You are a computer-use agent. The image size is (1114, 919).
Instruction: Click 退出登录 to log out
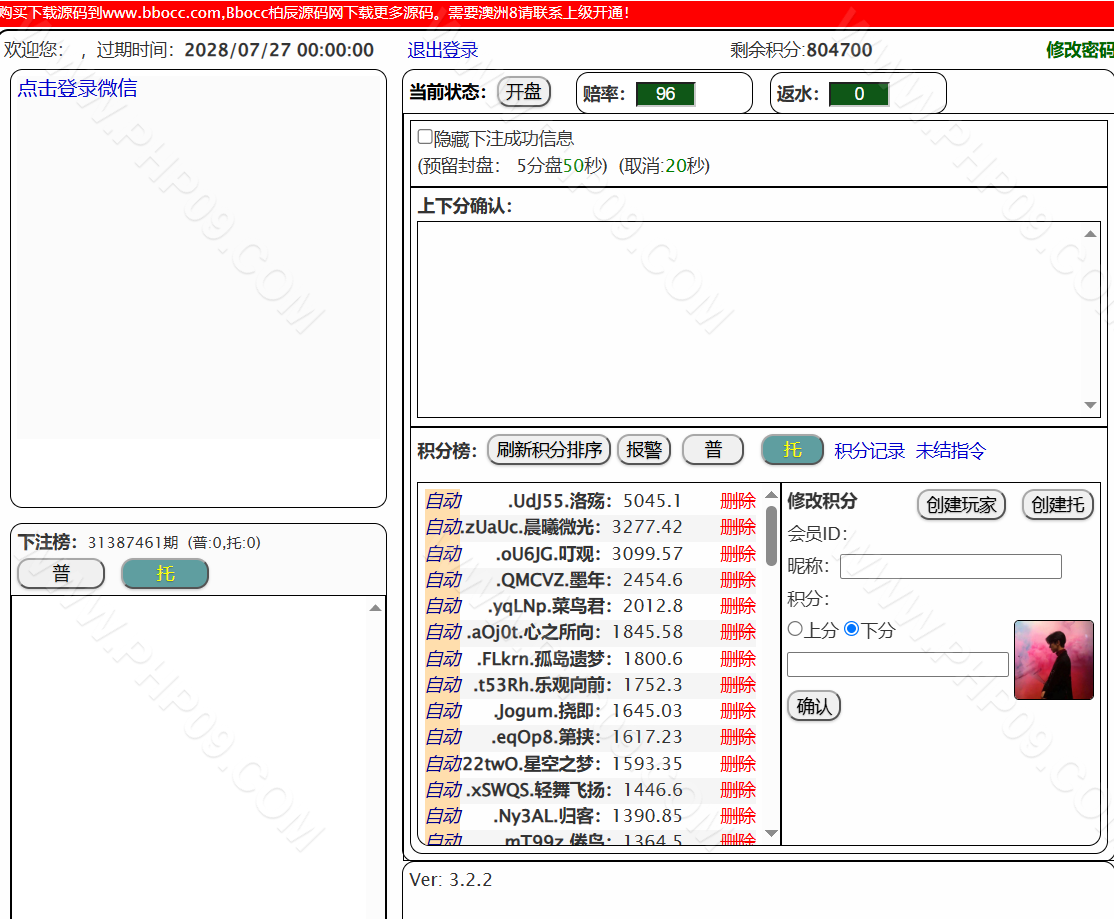443,50
